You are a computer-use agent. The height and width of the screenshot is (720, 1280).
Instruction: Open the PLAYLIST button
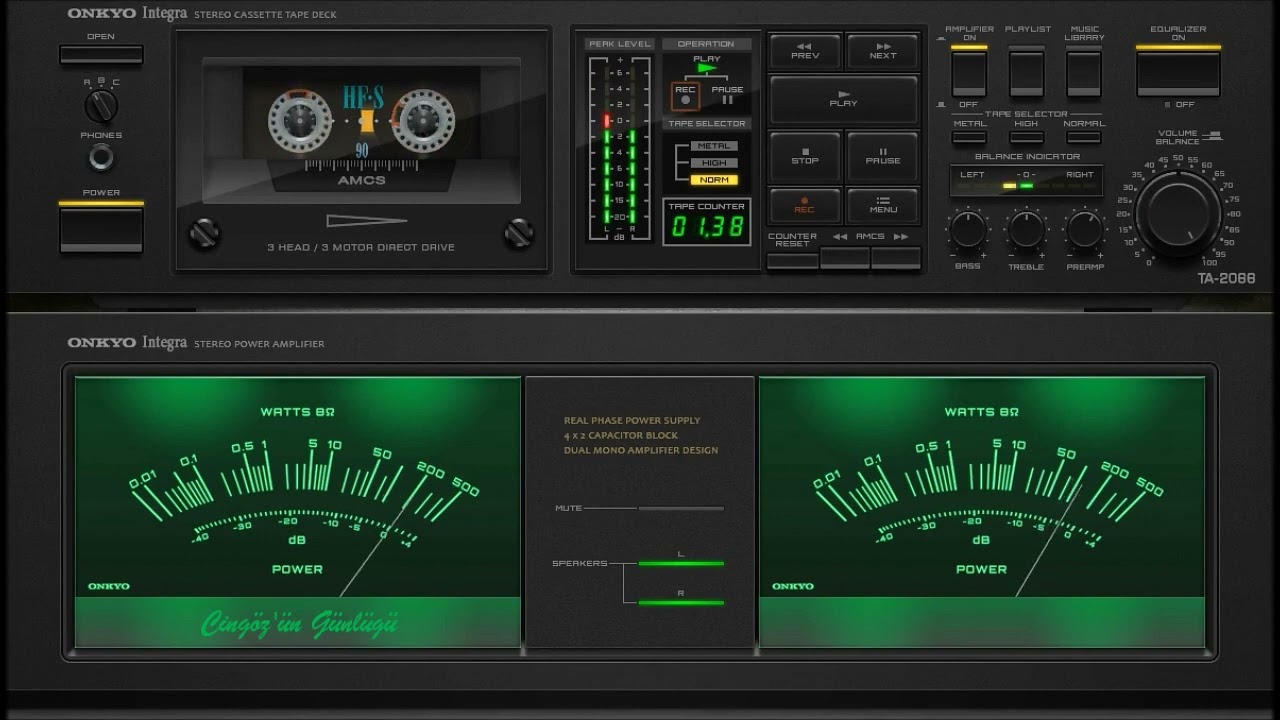(1027, 72)
